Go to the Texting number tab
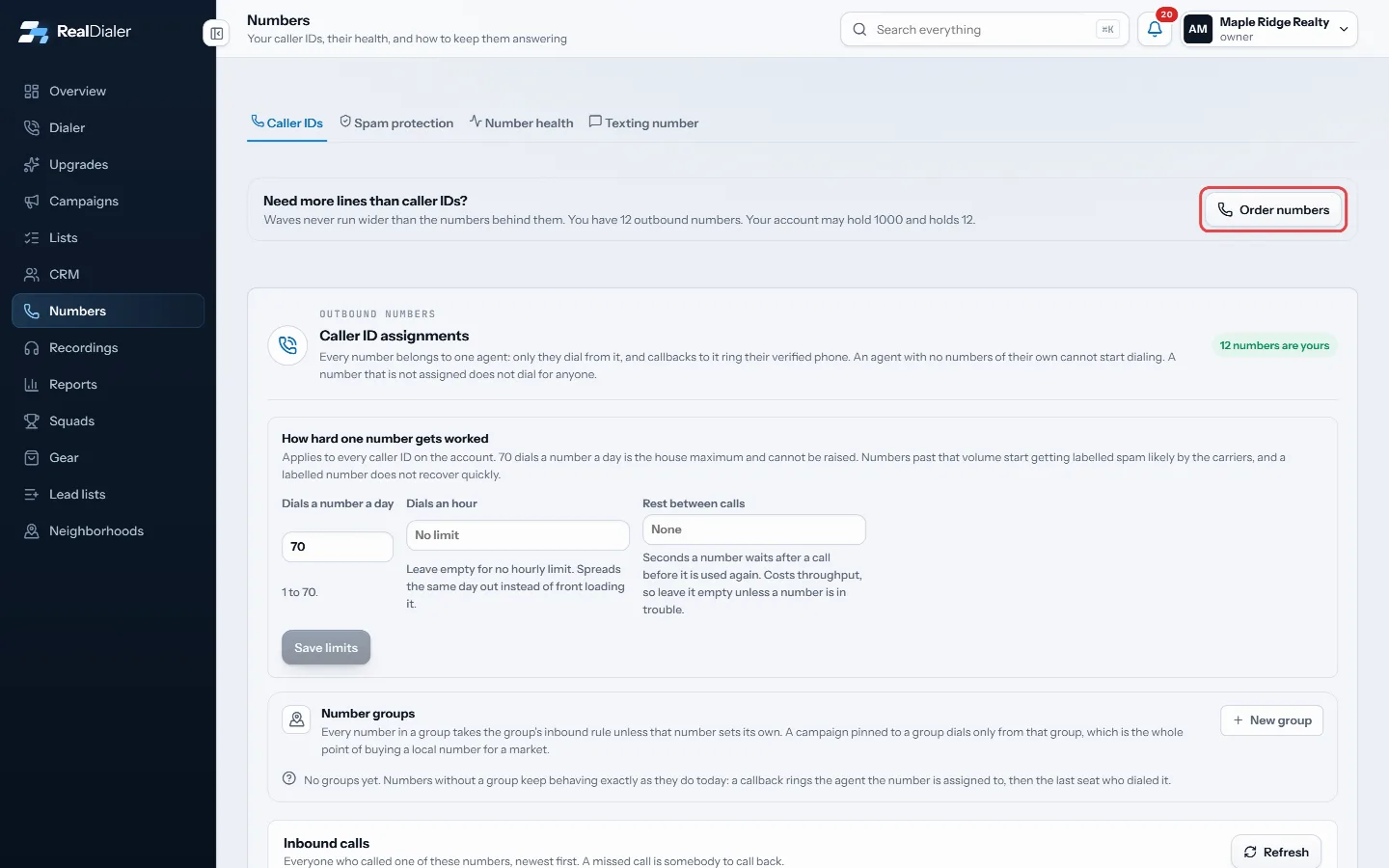1389x868 pixels. (643, 122)
